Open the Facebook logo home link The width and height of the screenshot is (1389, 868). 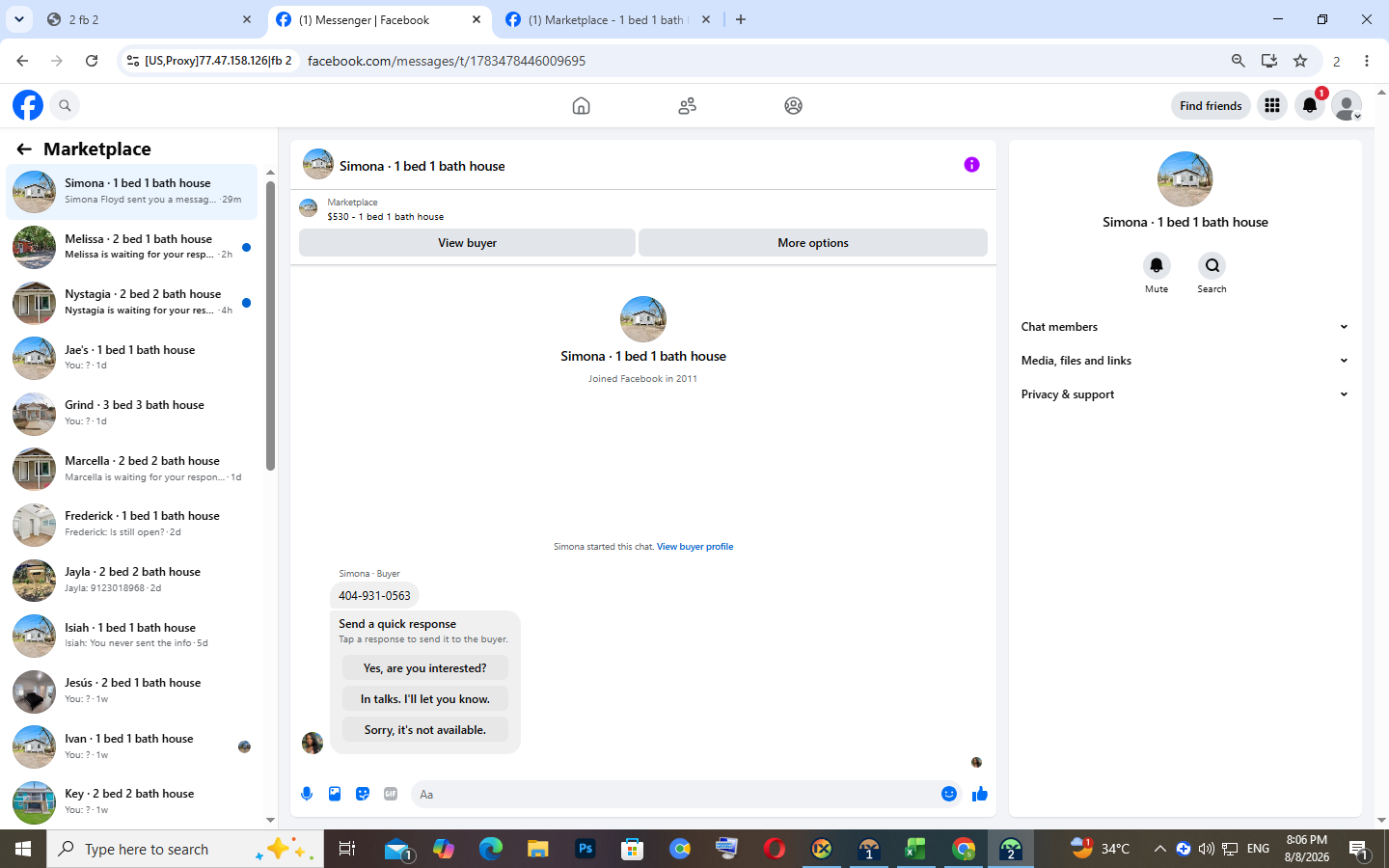coord(28,105)
